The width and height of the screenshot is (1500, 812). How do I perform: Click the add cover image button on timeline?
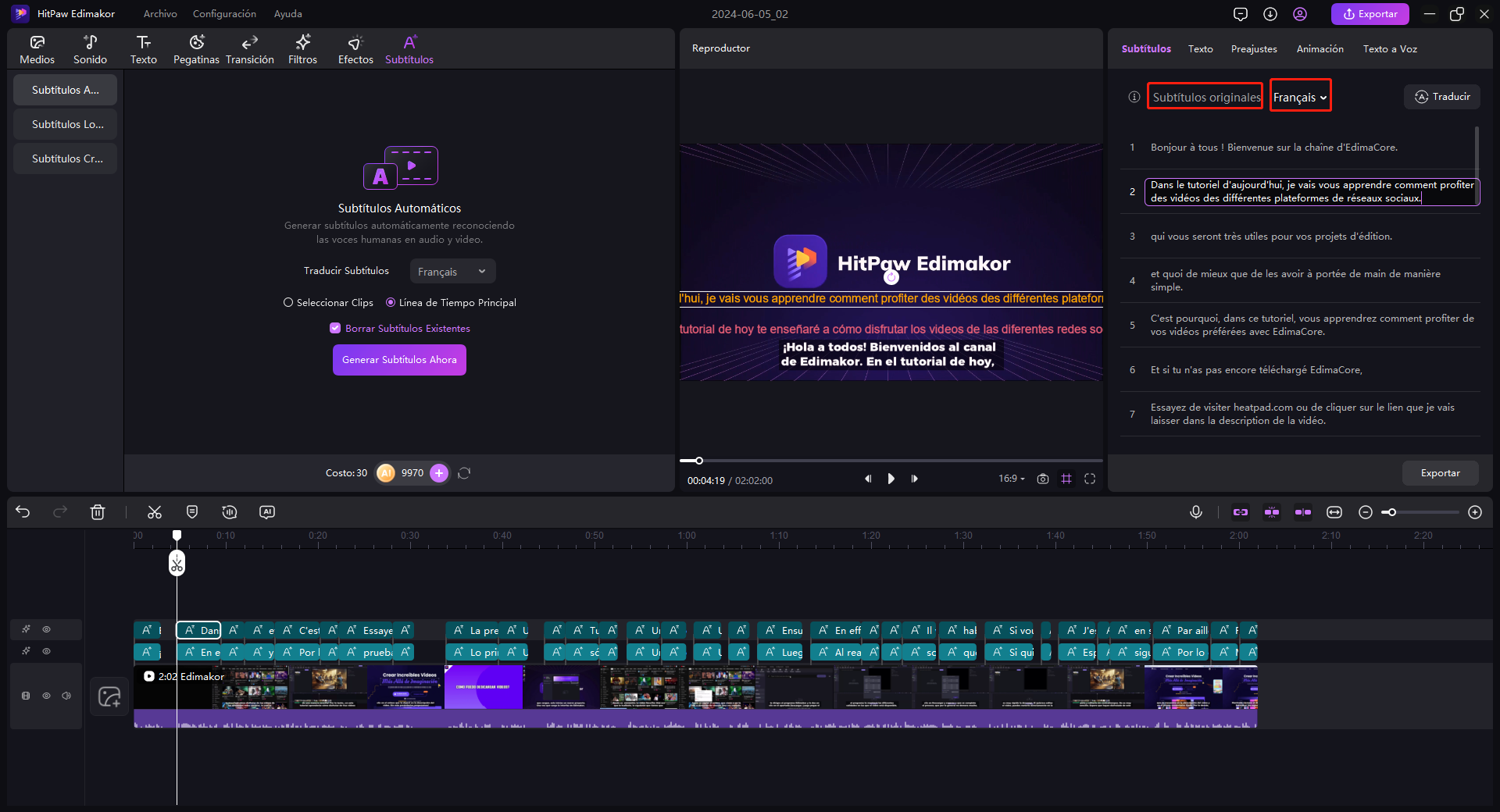pos(110,696)
